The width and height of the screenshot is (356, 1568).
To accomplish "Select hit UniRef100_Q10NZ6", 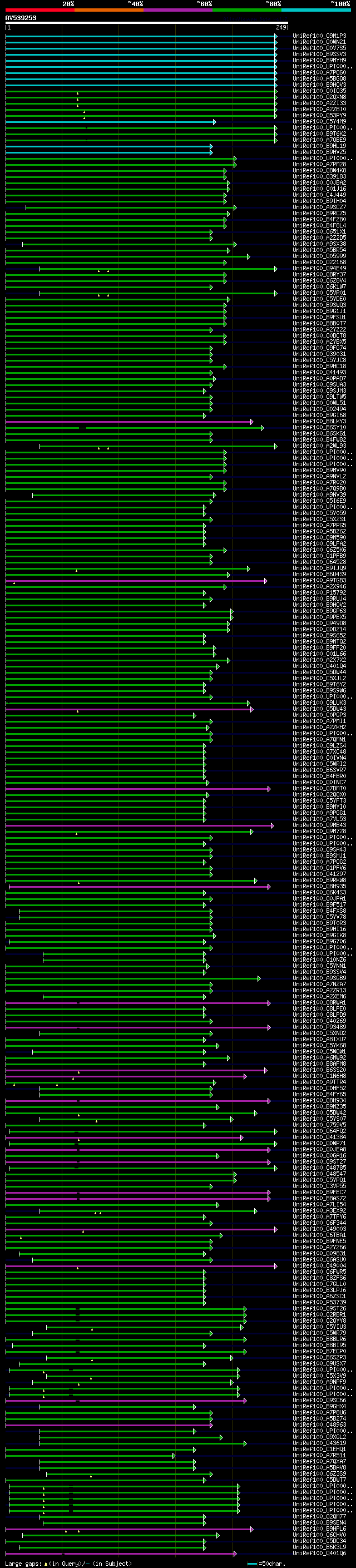I will click(x=319, y=960).
